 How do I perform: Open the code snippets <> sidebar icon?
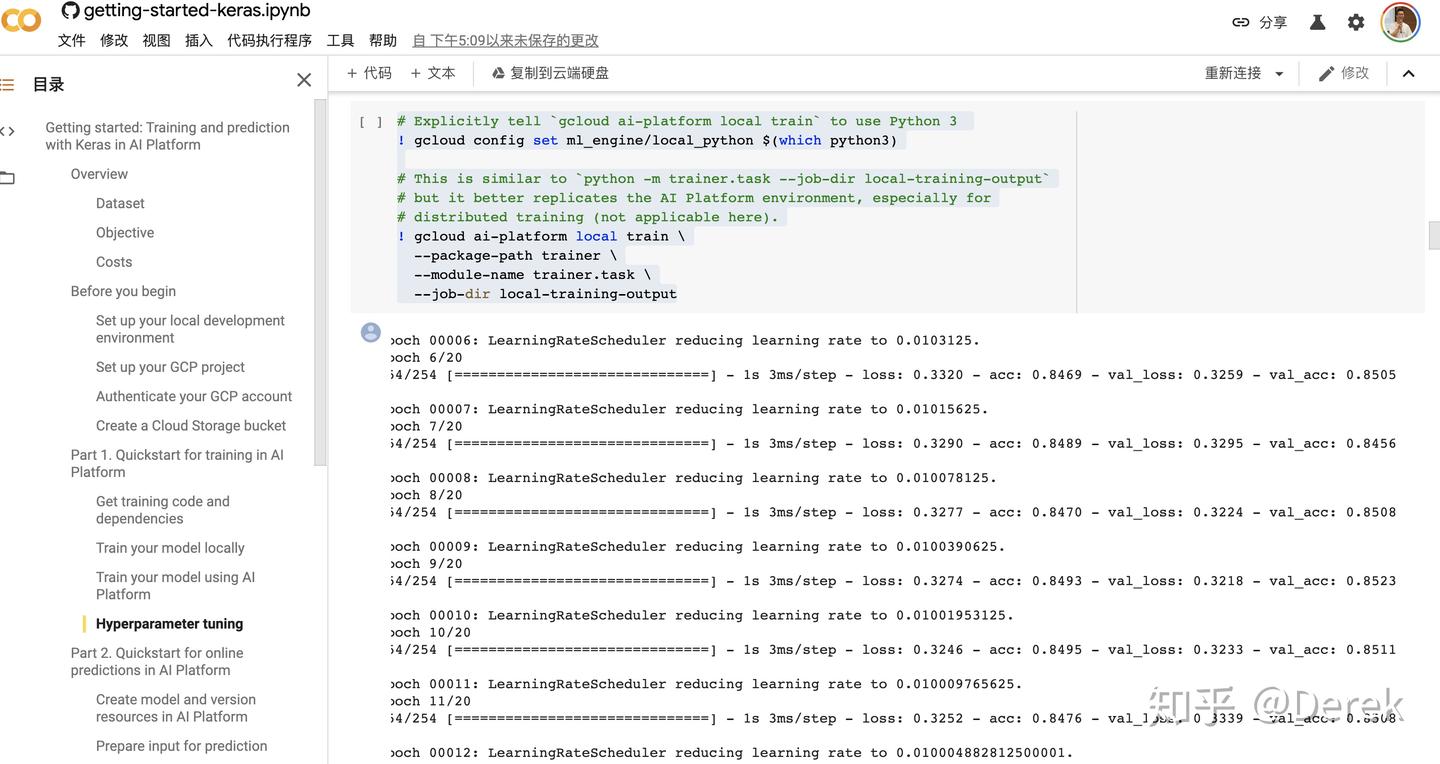coord(8,130)
